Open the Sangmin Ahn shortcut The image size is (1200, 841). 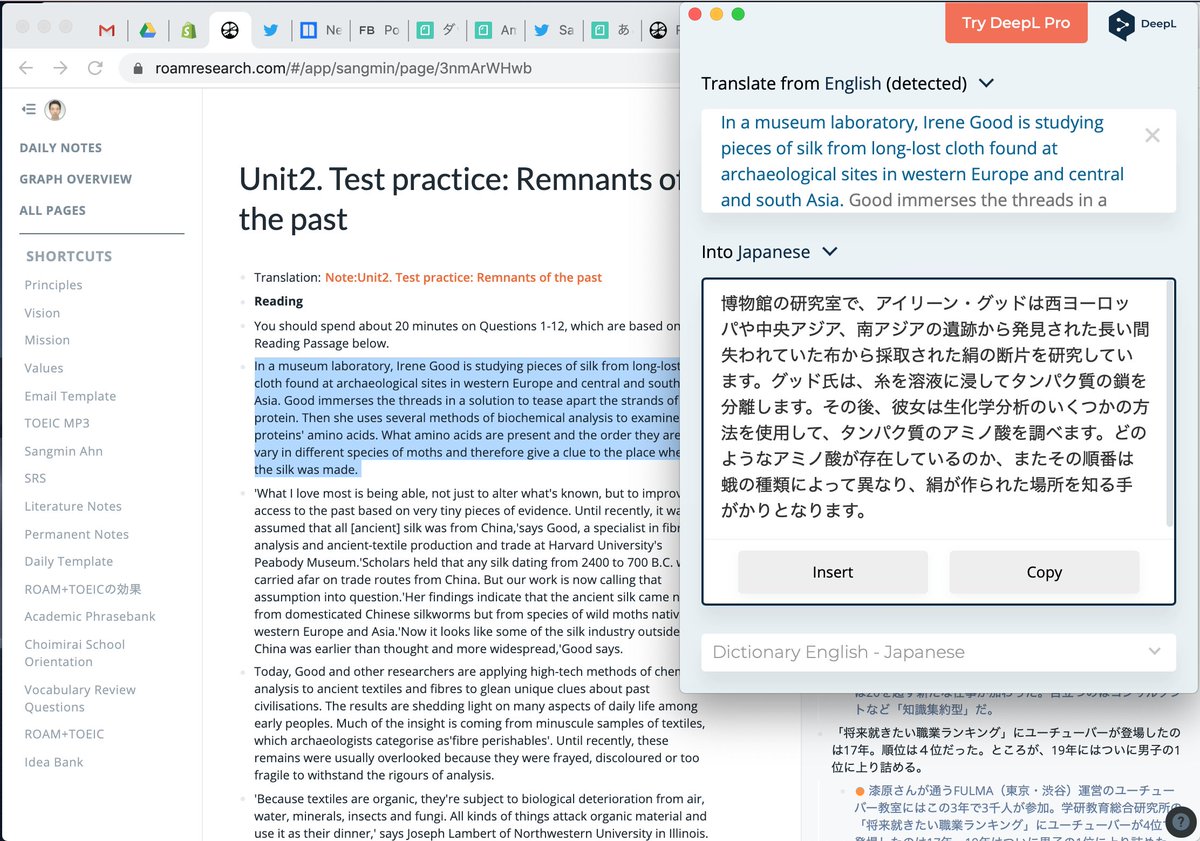click(63, 451)
